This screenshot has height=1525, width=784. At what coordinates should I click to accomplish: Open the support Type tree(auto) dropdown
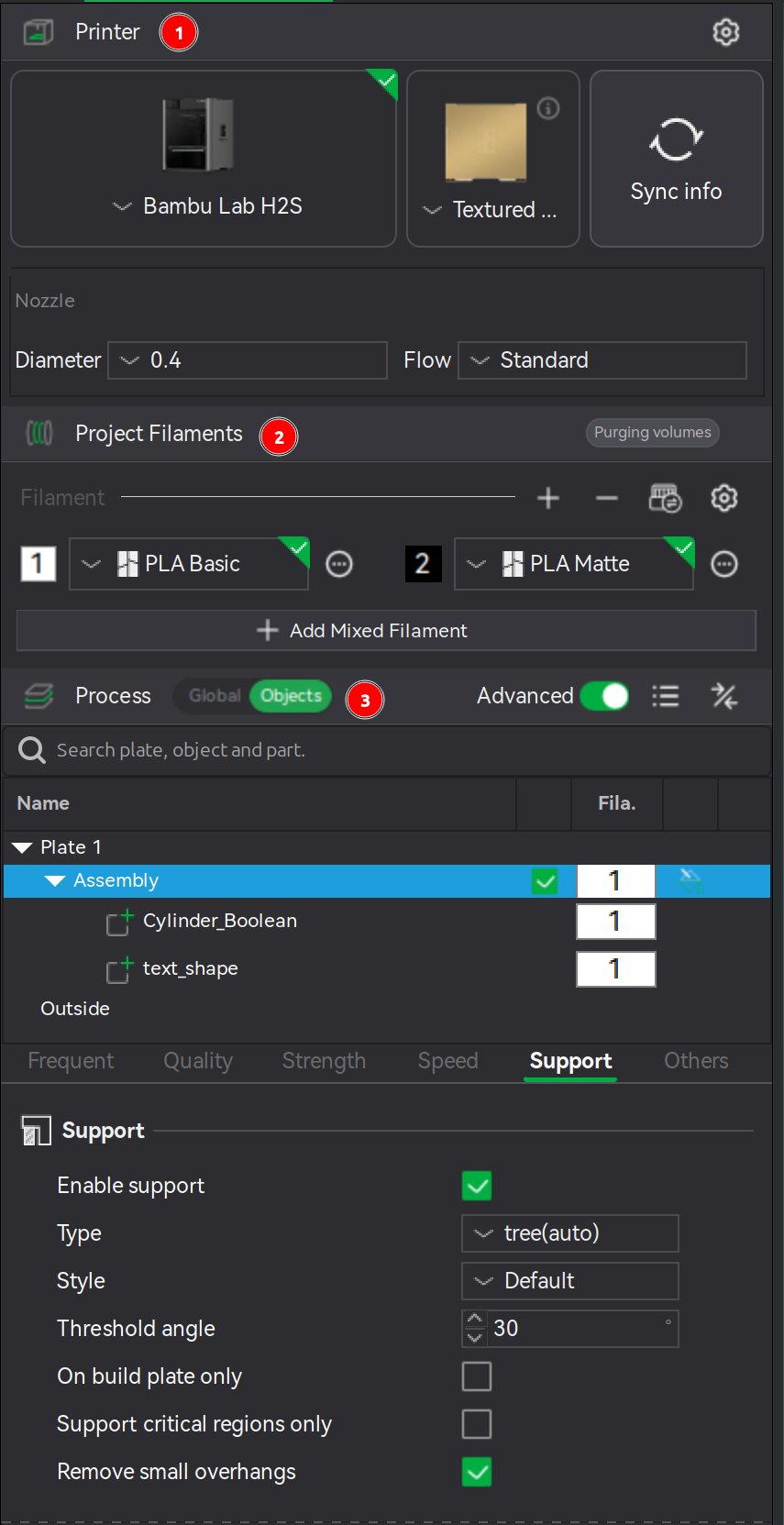570,1233
